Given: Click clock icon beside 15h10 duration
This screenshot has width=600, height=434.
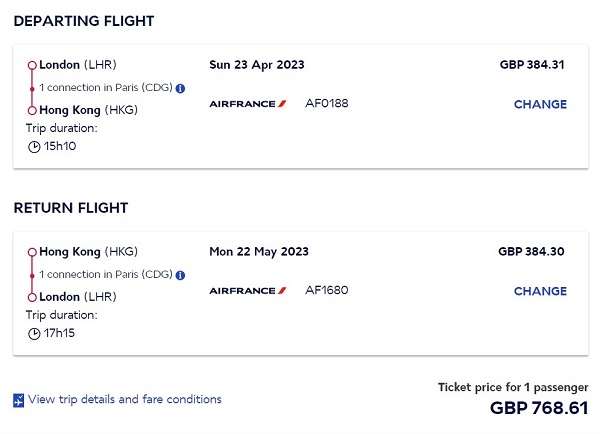Looking at the screenshot, I should [x=34, y=147].
